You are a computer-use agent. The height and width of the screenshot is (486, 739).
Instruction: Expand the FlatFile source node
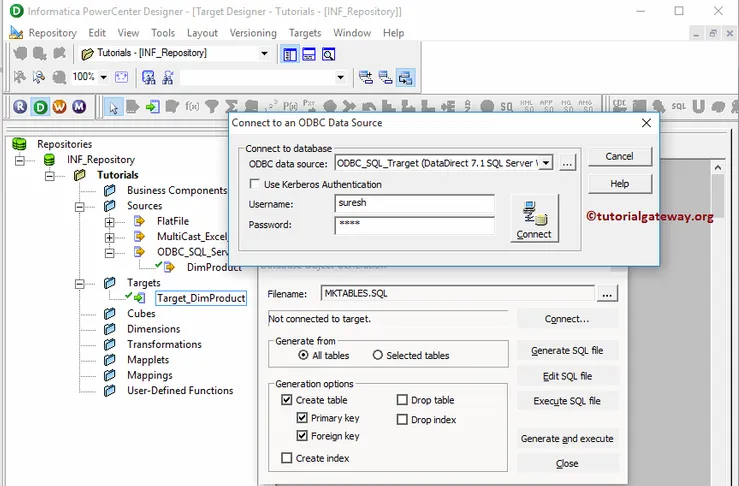pyautogui.click(x=109, y=222)
